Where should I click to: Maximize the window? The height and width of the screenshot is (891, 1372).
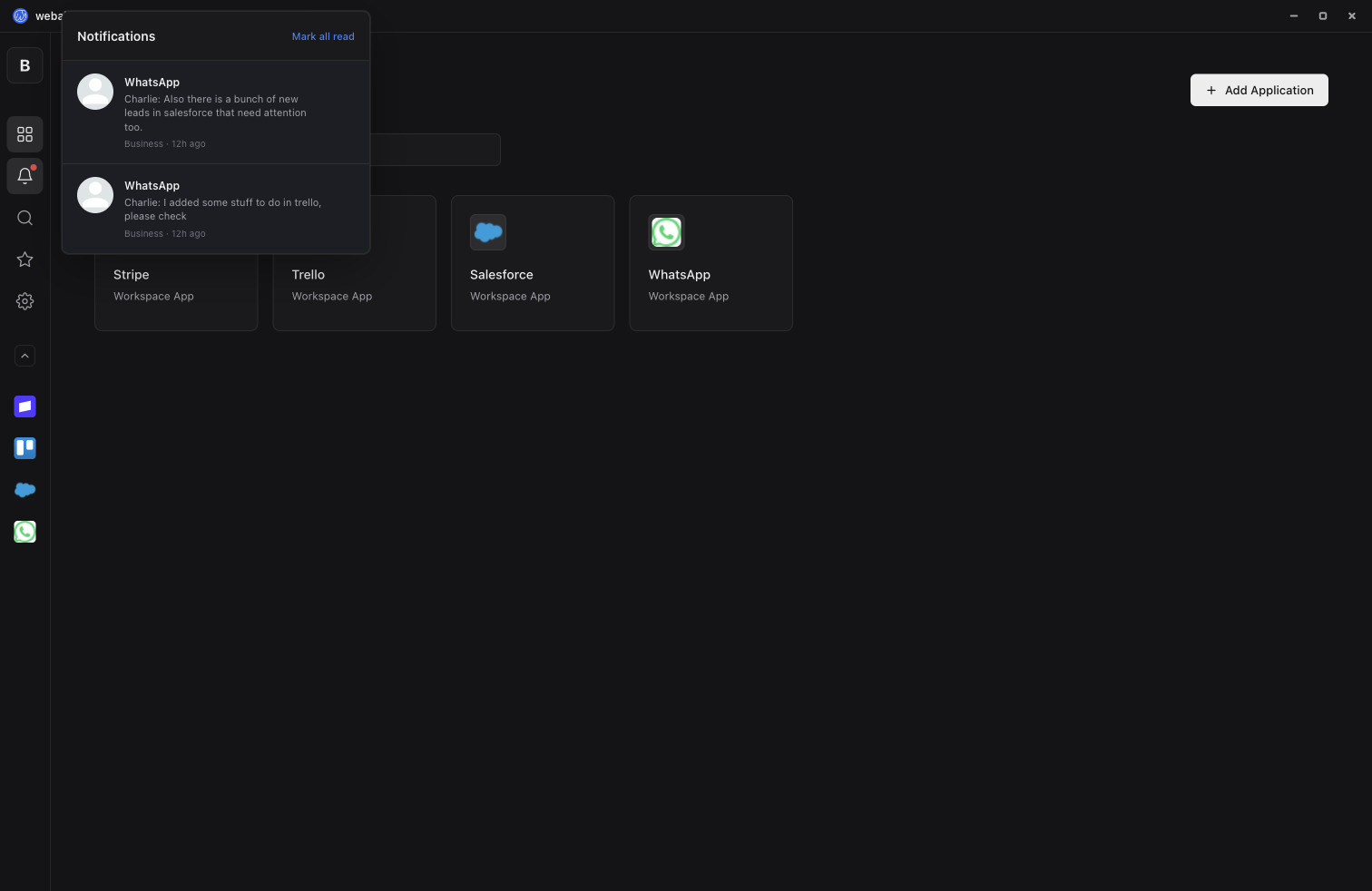[x=1323, y=15]
